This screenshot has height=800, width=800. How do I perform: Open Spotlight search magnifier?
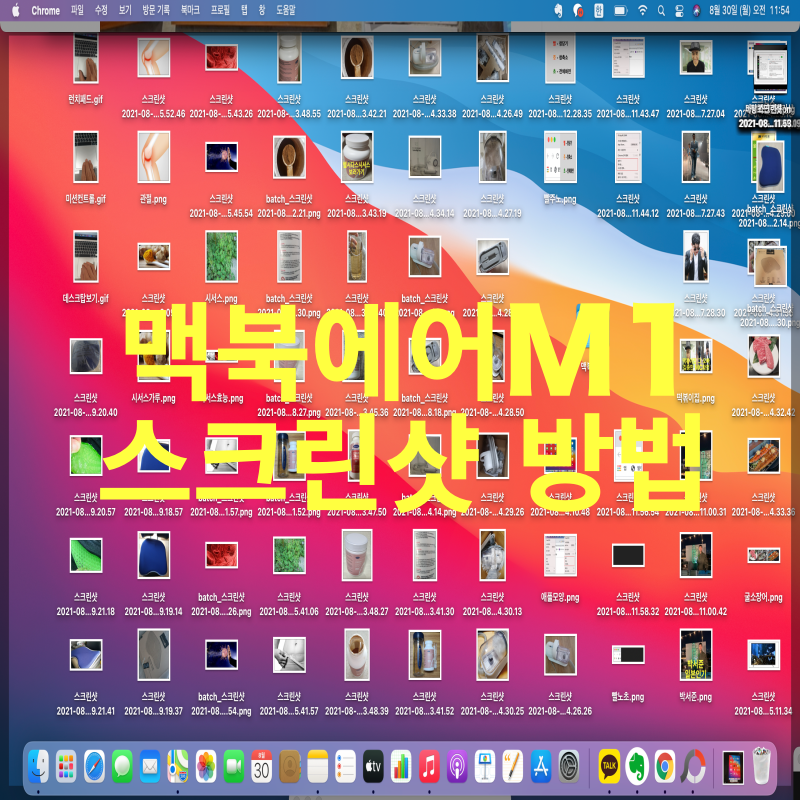pyautogui.click(x=661, y=10)
